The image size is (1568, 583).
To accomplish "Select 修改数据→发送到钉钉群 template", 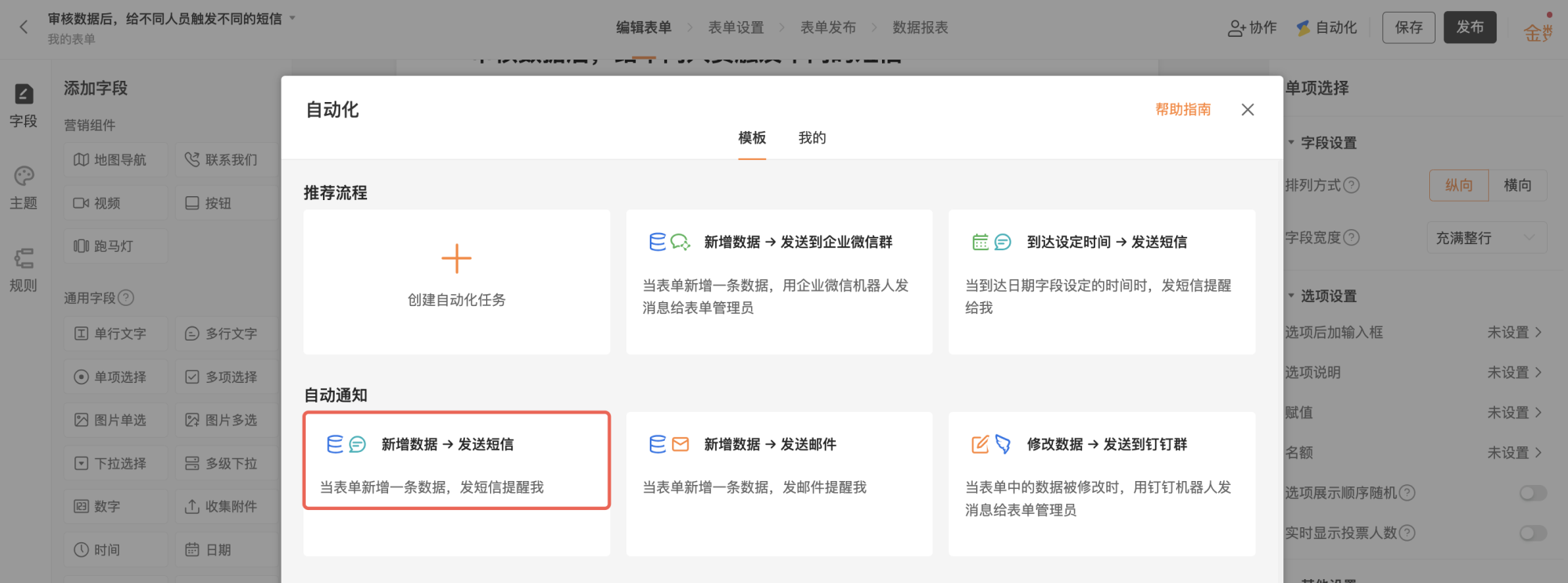I will click(1102, 484).
